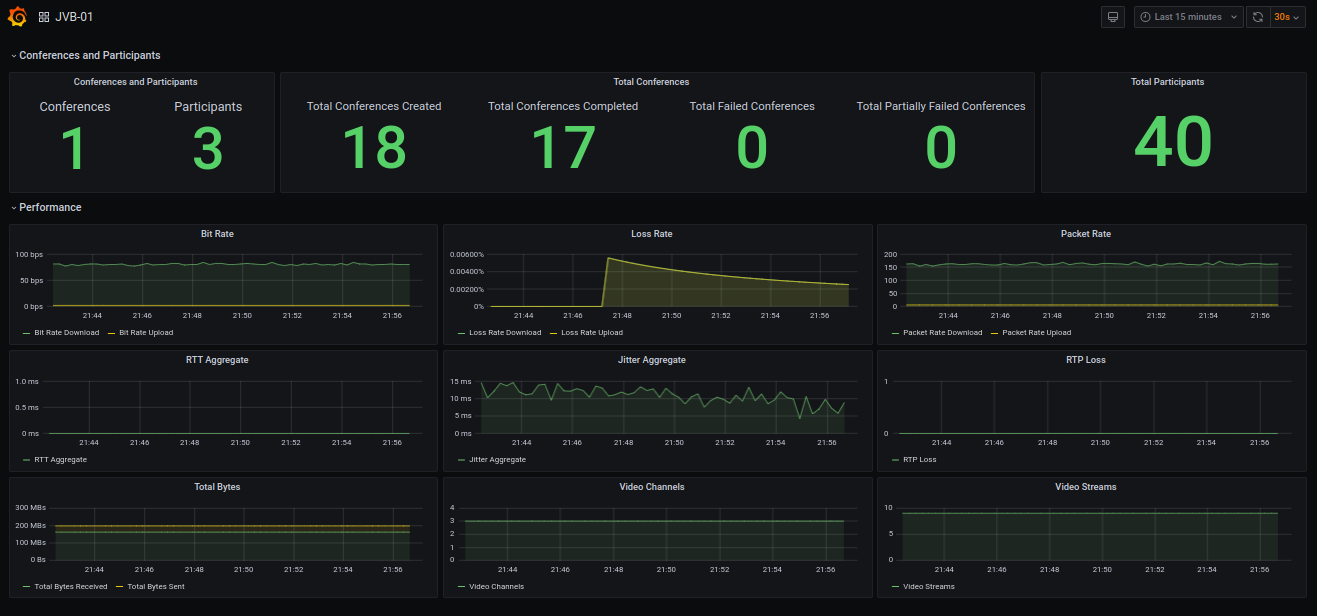The image size is (1317, 616).
Task: Click the 0.00600% axis label in Loss Rate
Action: [x=467, y=255]
